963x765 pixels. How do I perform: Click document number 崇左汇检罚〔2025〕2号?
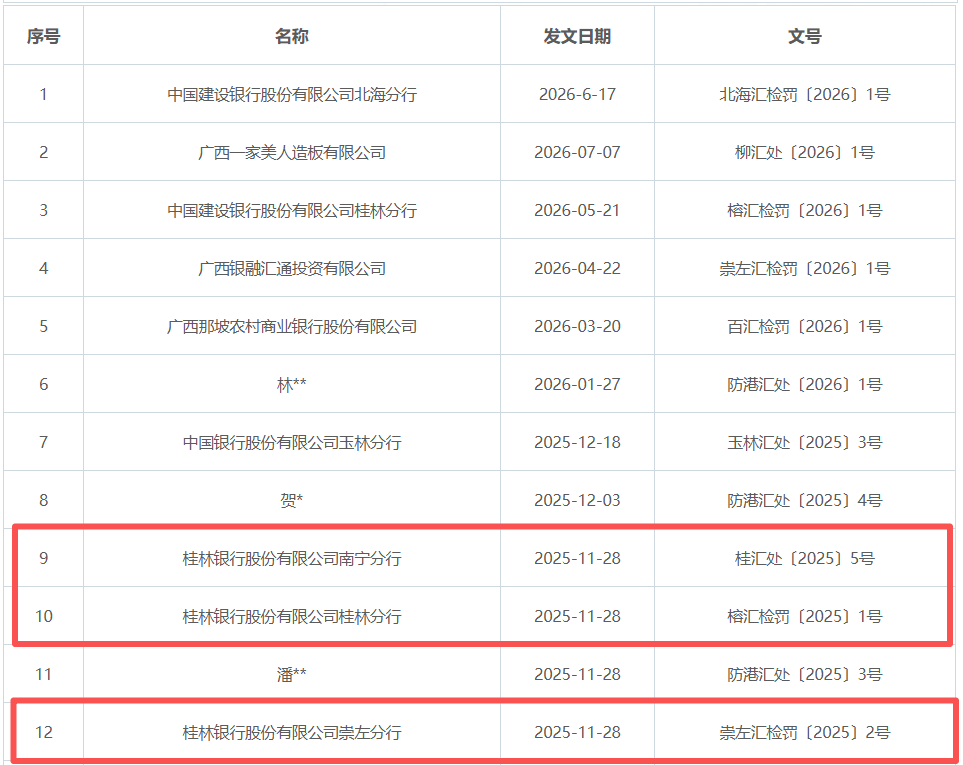[x=805, y=732]
